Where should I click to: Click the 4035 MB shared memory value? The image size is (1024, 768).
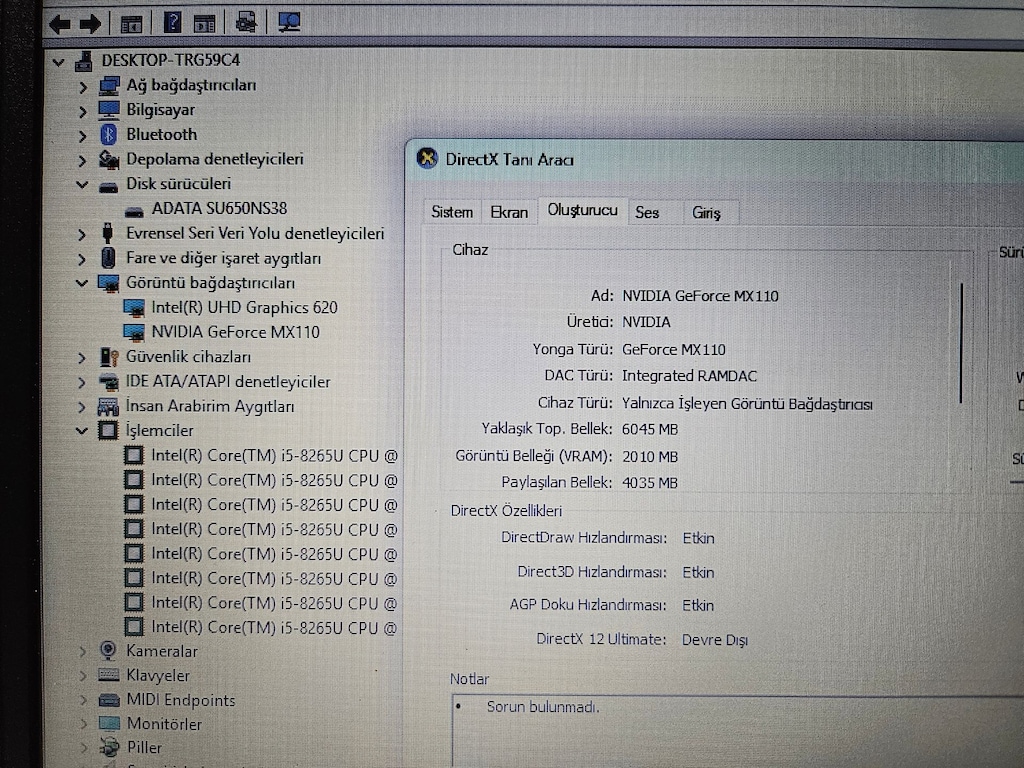coord(650,483)
